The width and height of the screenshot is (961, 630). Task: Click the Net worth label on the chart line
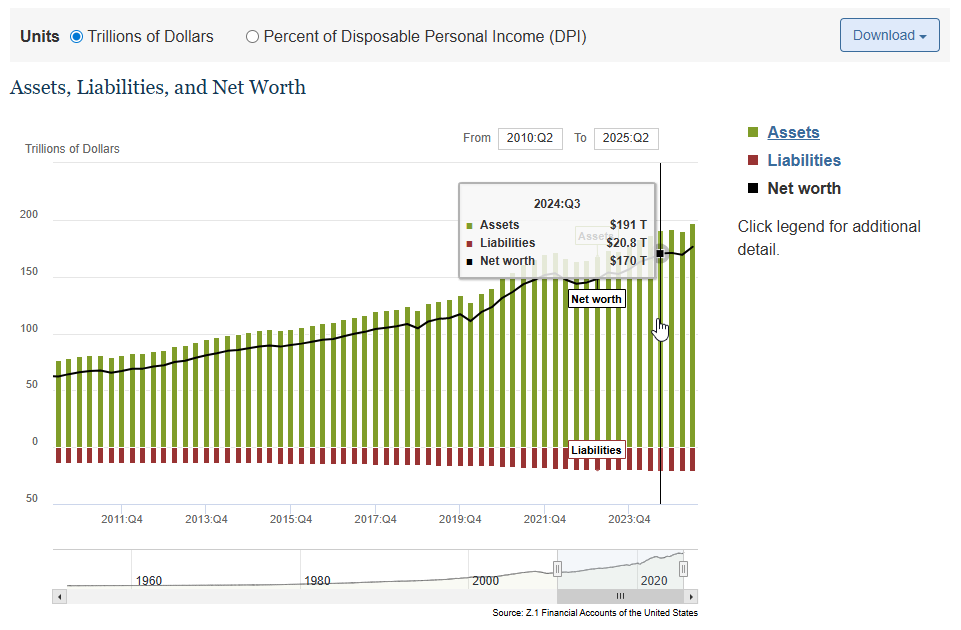596,299
